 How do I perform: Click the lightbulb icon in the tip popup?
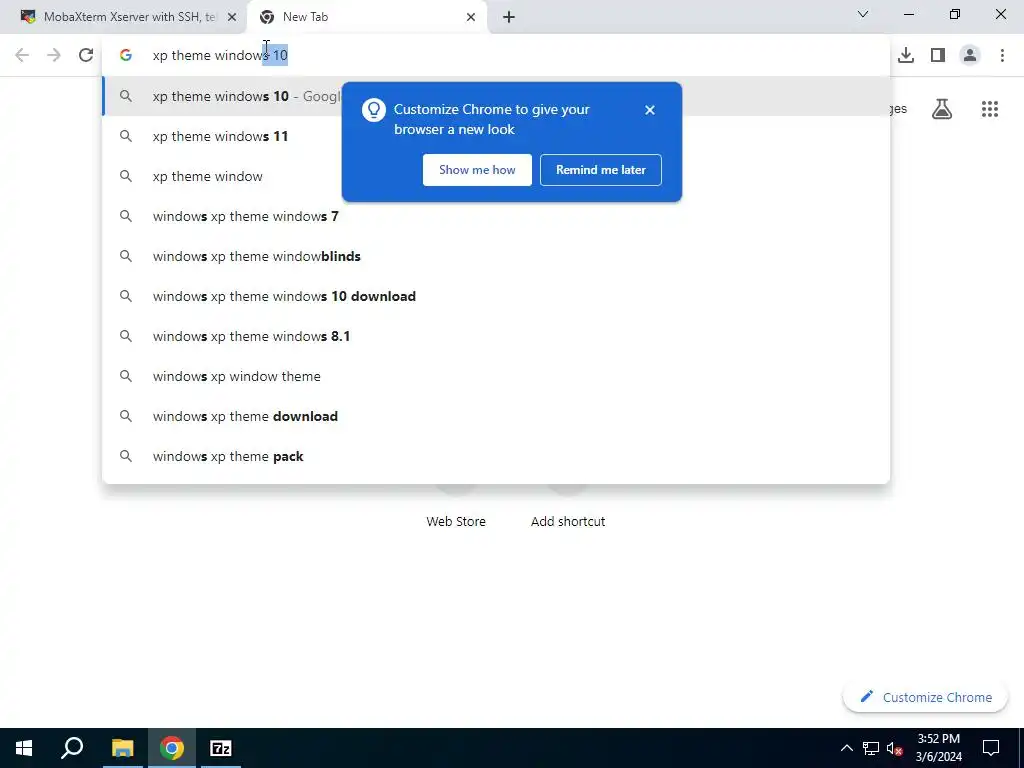coord(374,110)
